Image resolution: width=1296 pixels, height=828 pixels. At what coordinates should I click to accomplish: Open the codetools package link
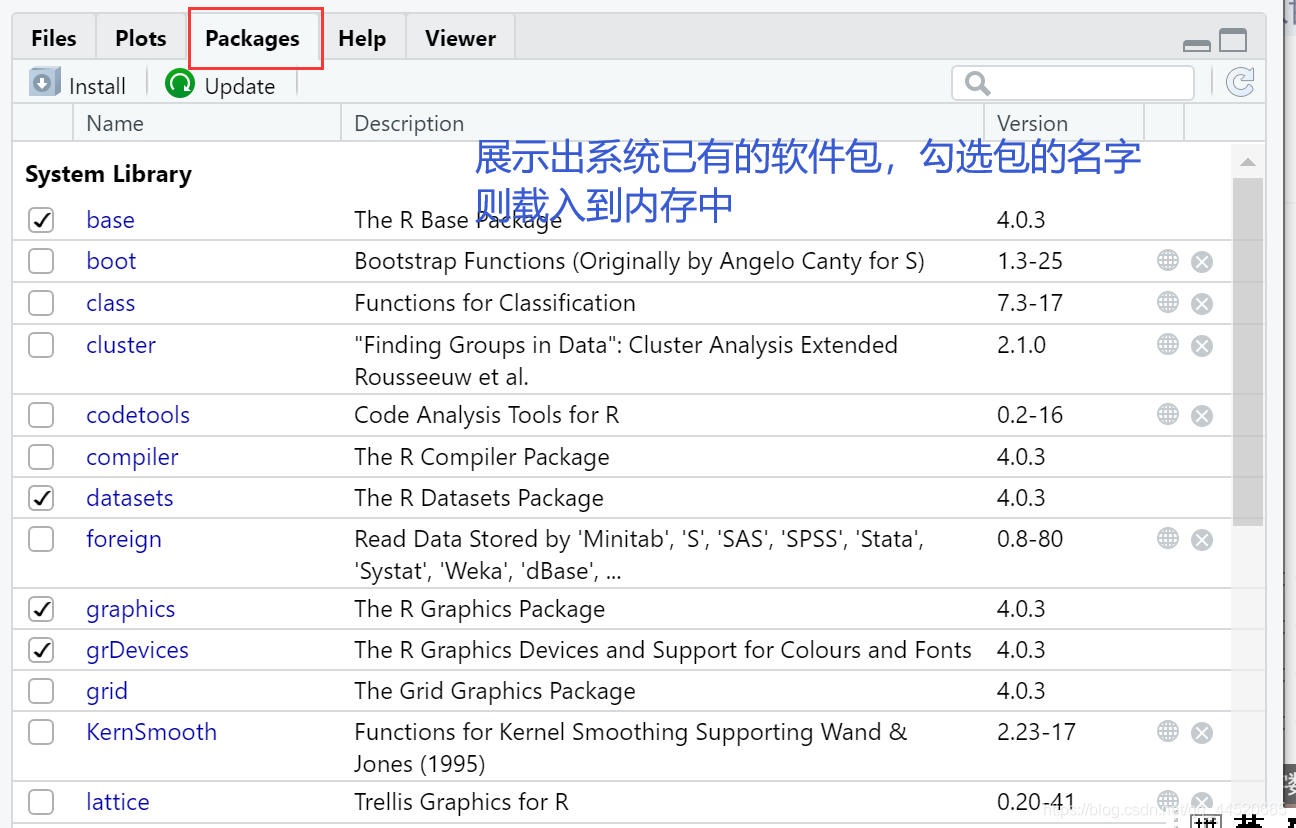[x=138, y=415]
